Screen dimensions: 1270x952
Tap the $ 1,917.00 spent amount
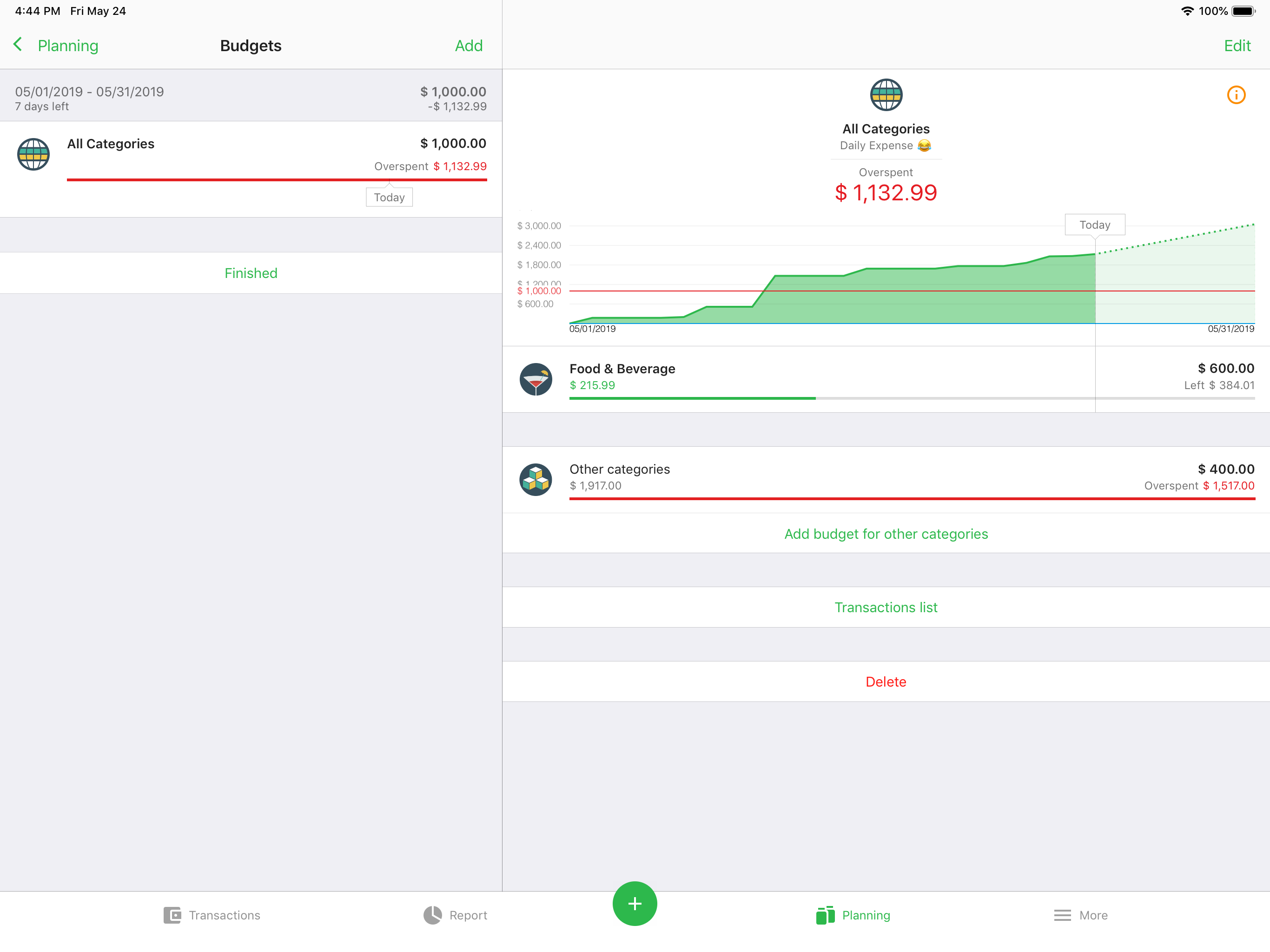point(595,486)
